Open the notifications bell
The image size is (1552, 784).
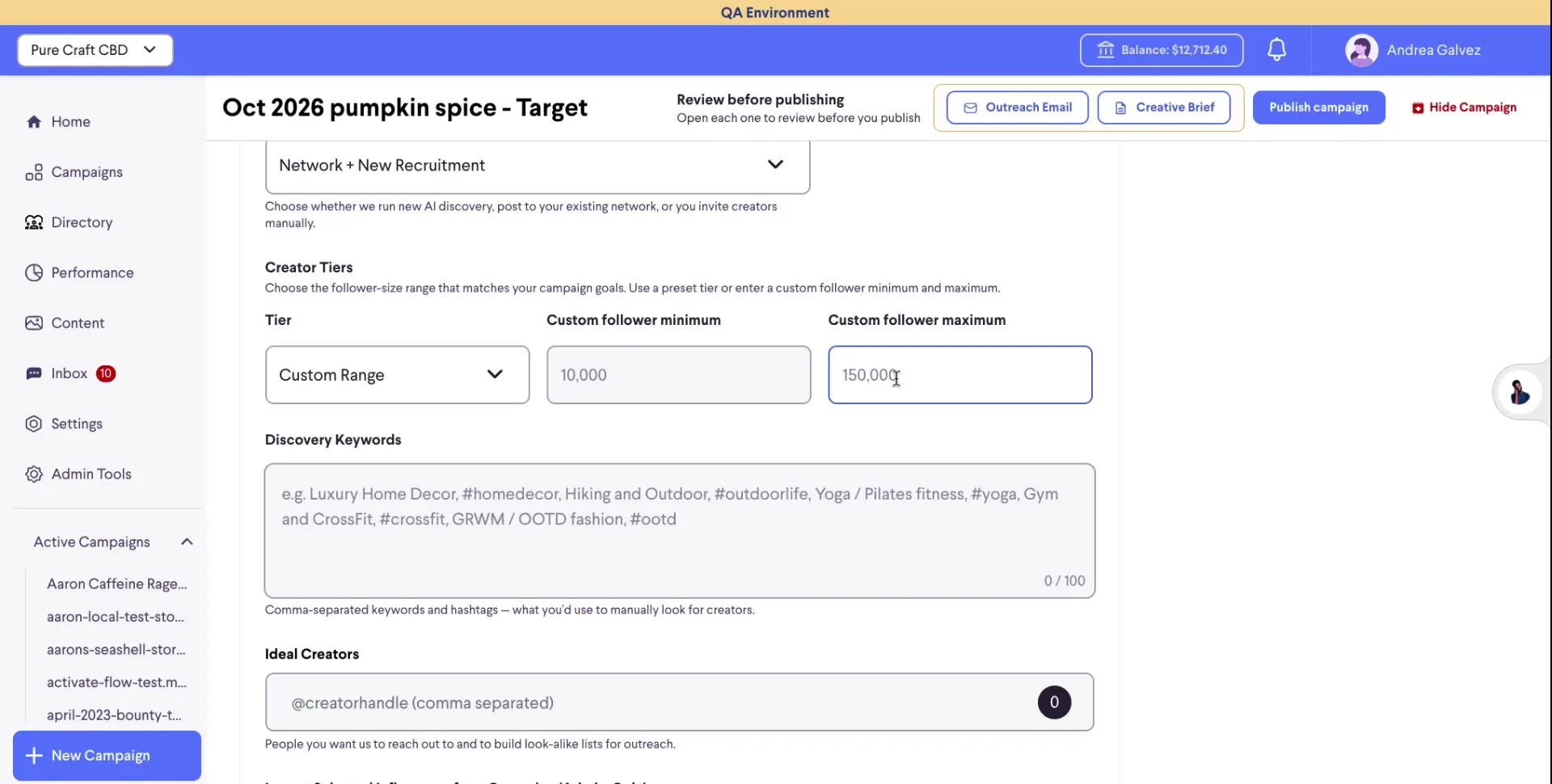(1276, 50)
